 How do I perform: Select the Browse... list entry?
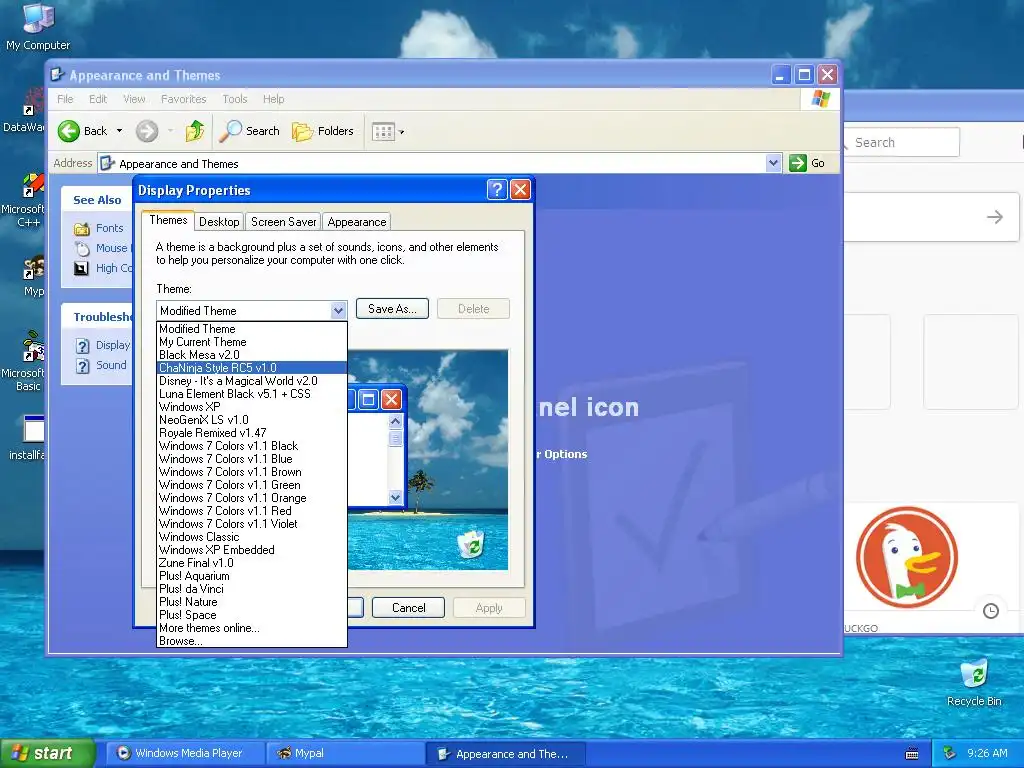(x=252, y=641)
